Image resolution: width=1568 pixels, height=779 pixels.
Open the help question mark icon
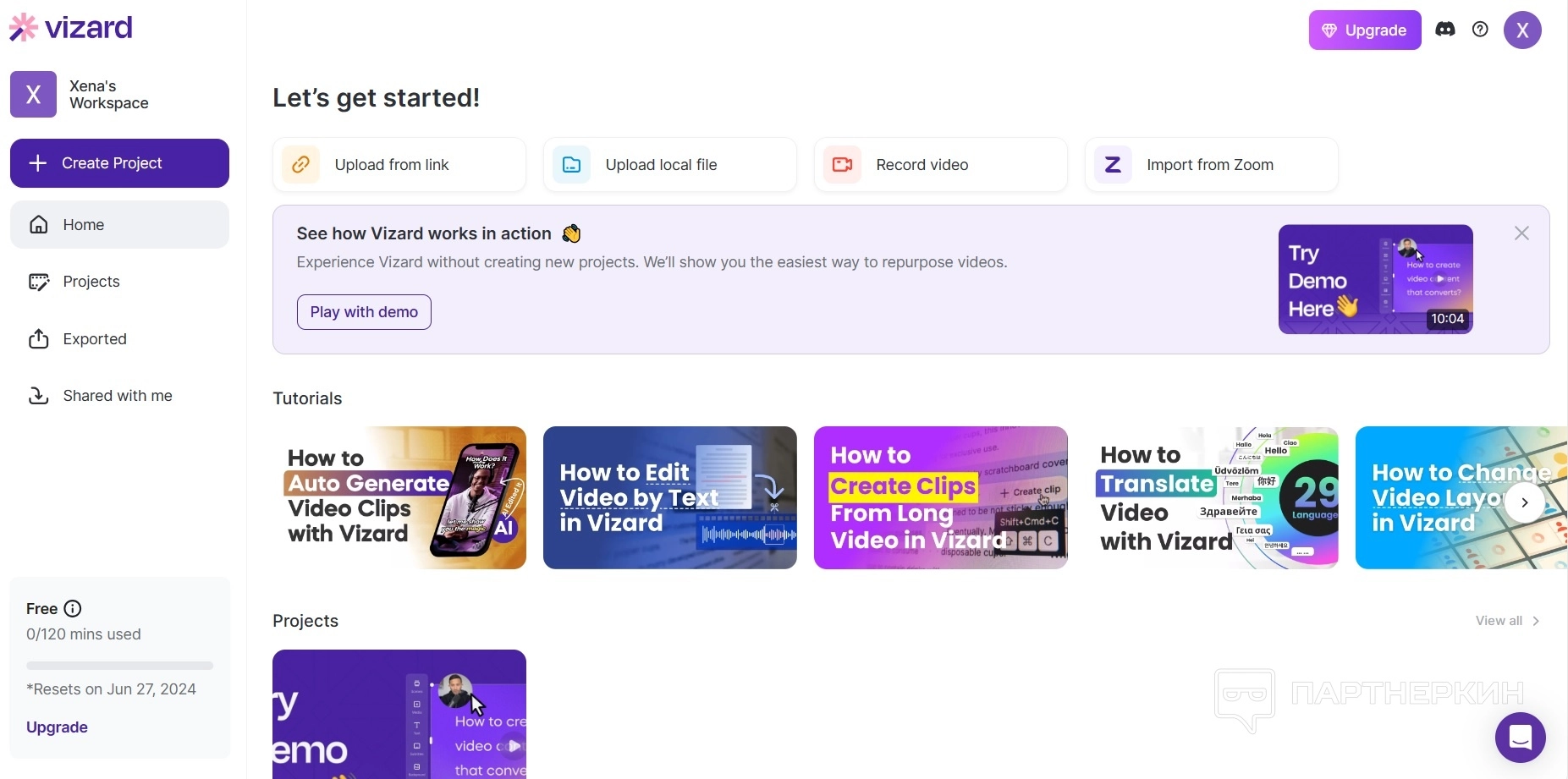coord(1480,30)
